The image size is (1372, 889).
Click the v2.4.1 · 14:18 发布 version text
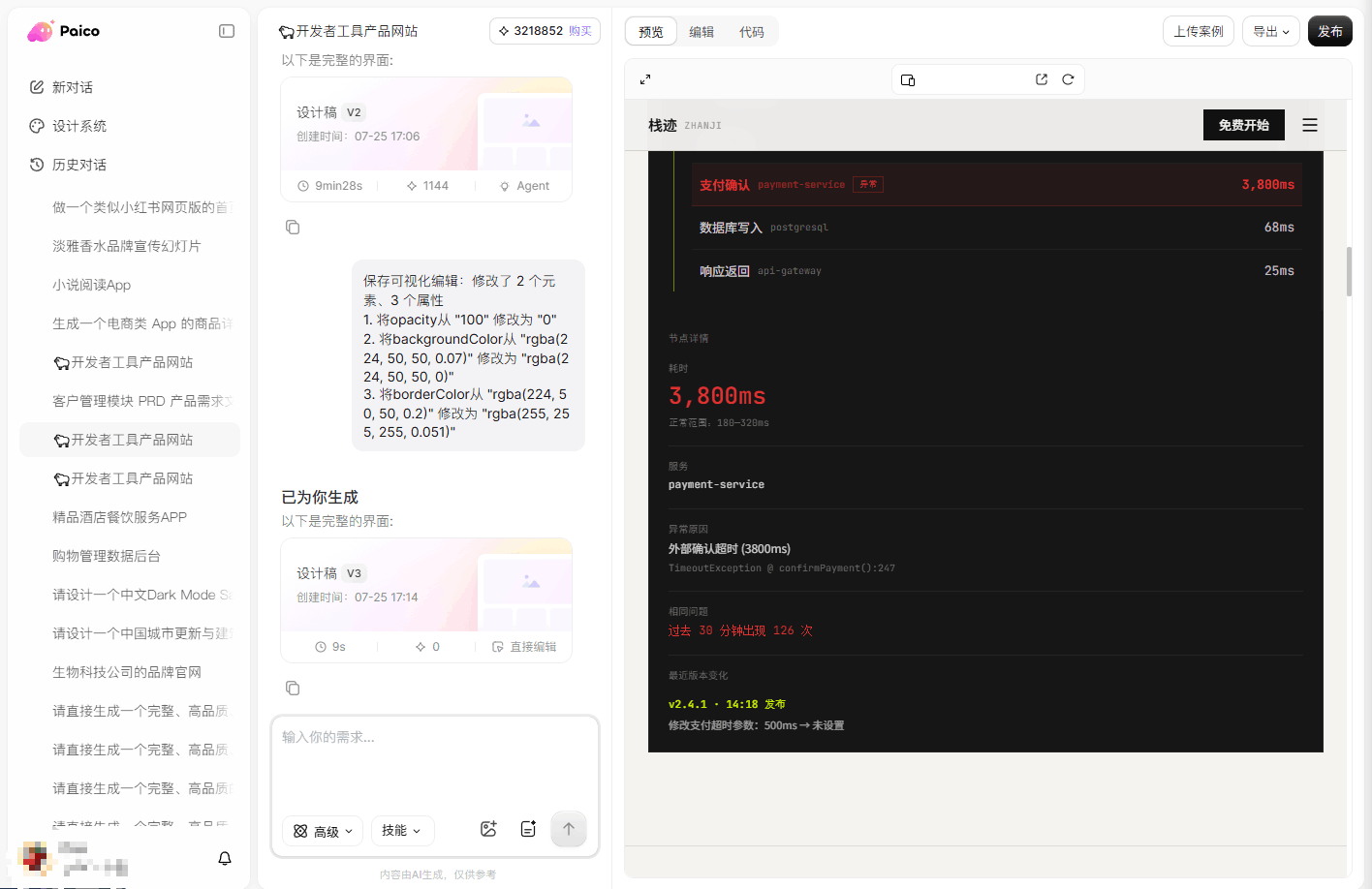(727, 704)
